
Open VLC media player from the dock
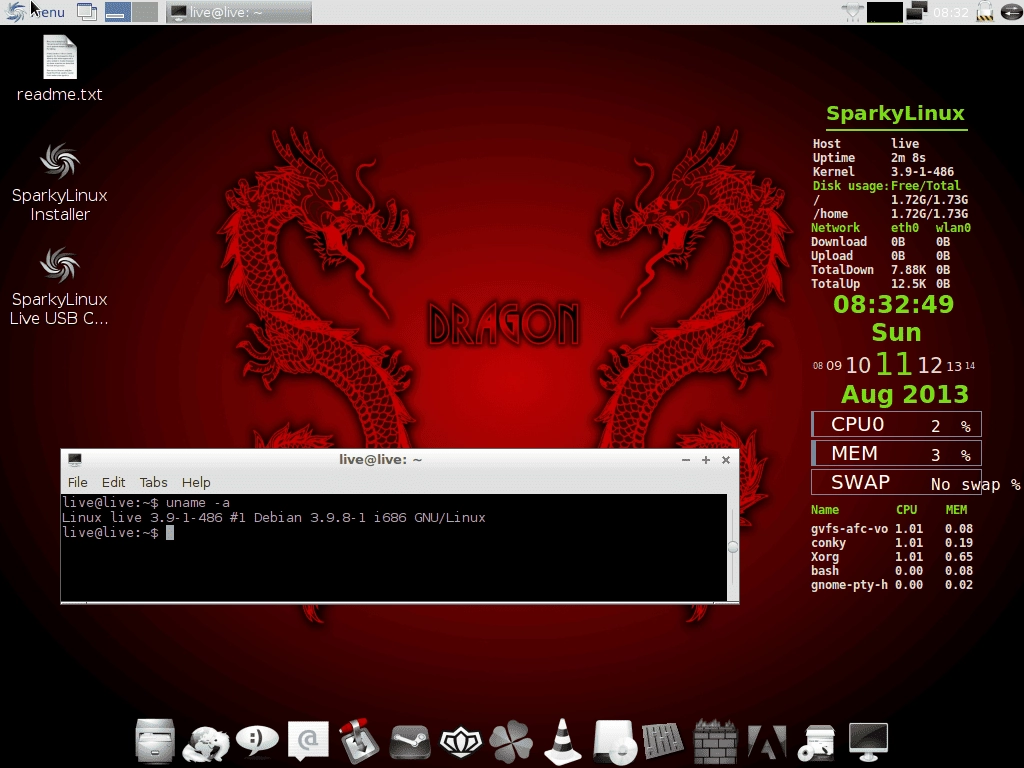(562, 740)
